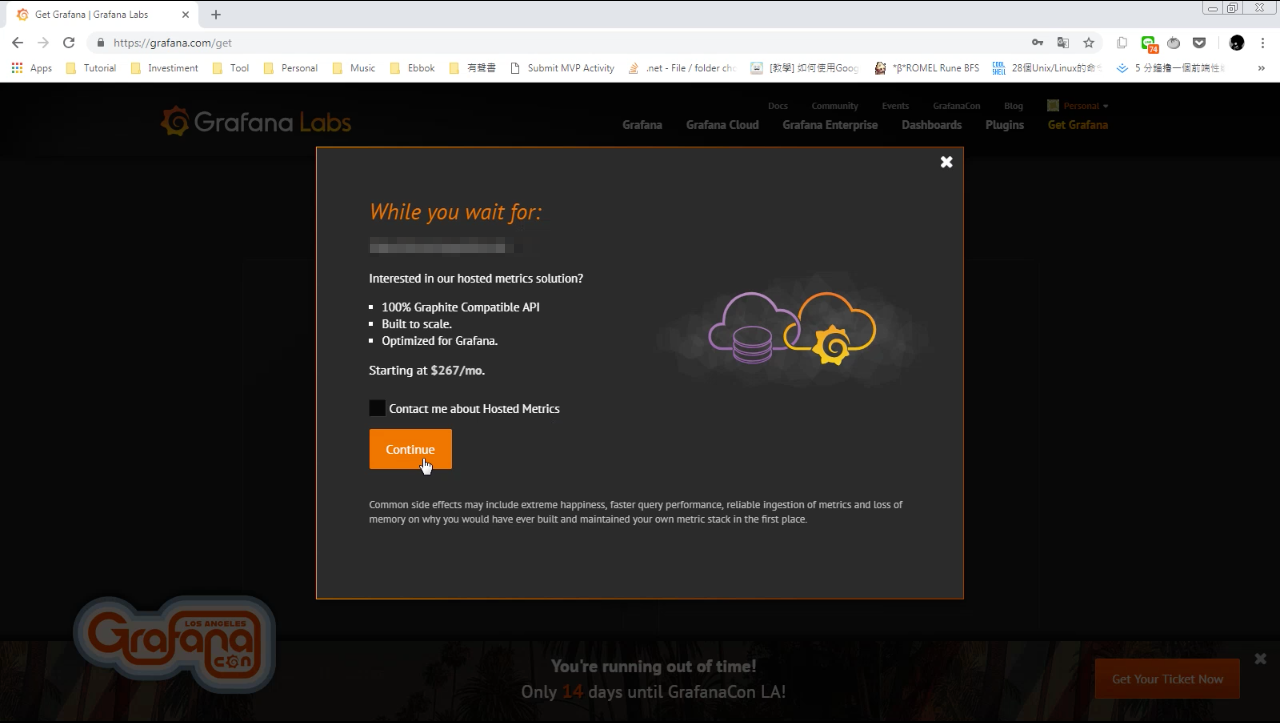Click GrafanaCon top link
This screenshot has width=1280, height=723.
point(956,106)
